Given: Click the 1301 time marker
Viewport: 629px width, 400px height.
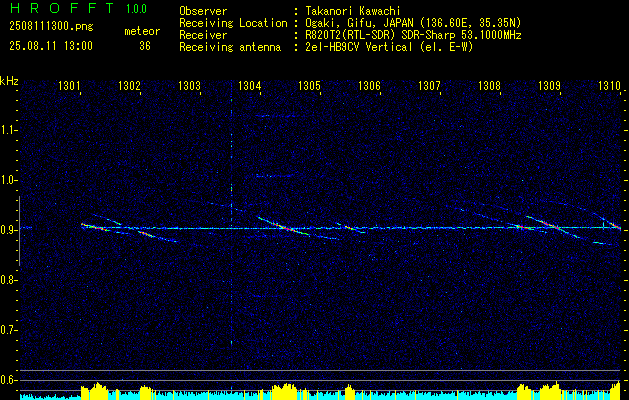Looking at the screenshot, I should (69, 85).
